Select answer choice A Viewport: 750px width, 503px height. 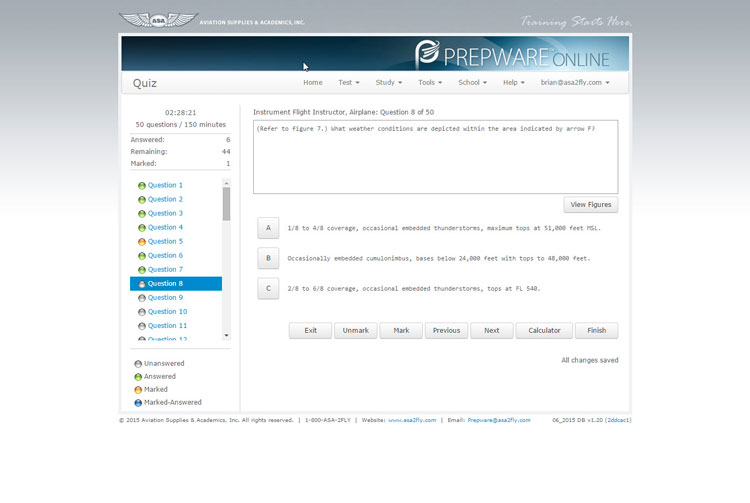[267, 228]
